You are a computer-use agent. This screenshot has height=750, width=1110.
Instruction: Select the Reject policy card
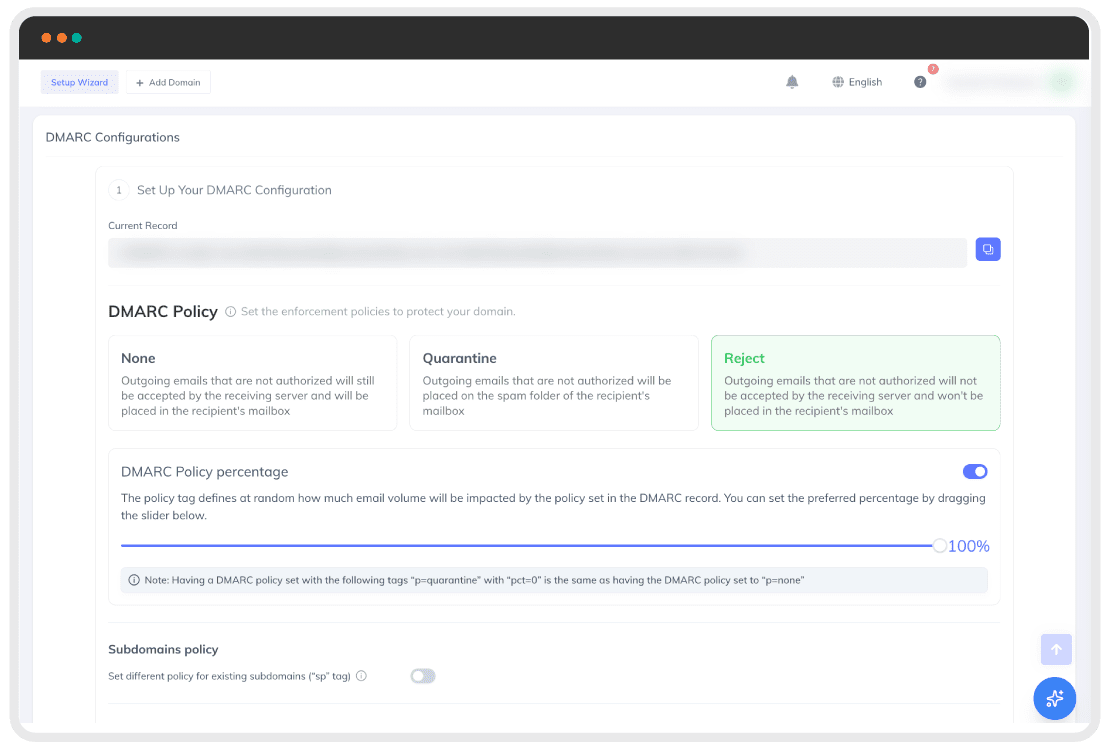[855, 383]
